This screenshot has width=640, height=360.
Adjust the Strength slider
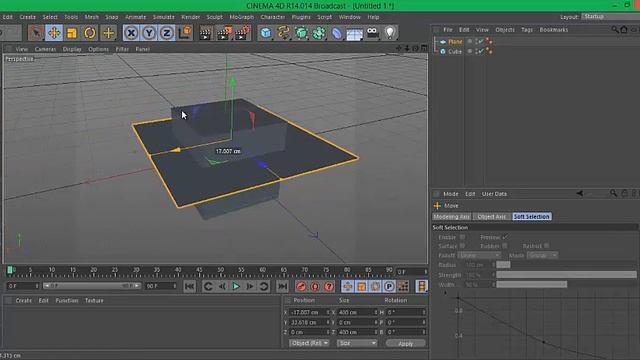566,275
